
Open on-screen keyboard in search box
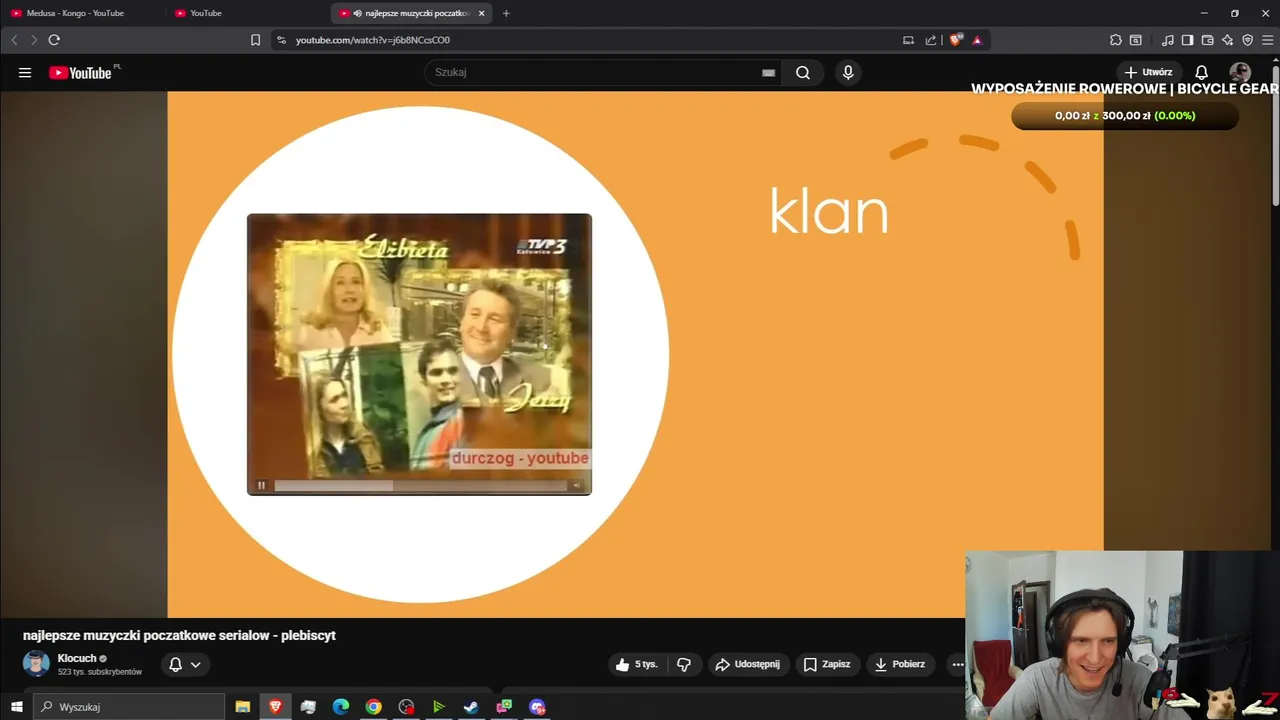768,72
